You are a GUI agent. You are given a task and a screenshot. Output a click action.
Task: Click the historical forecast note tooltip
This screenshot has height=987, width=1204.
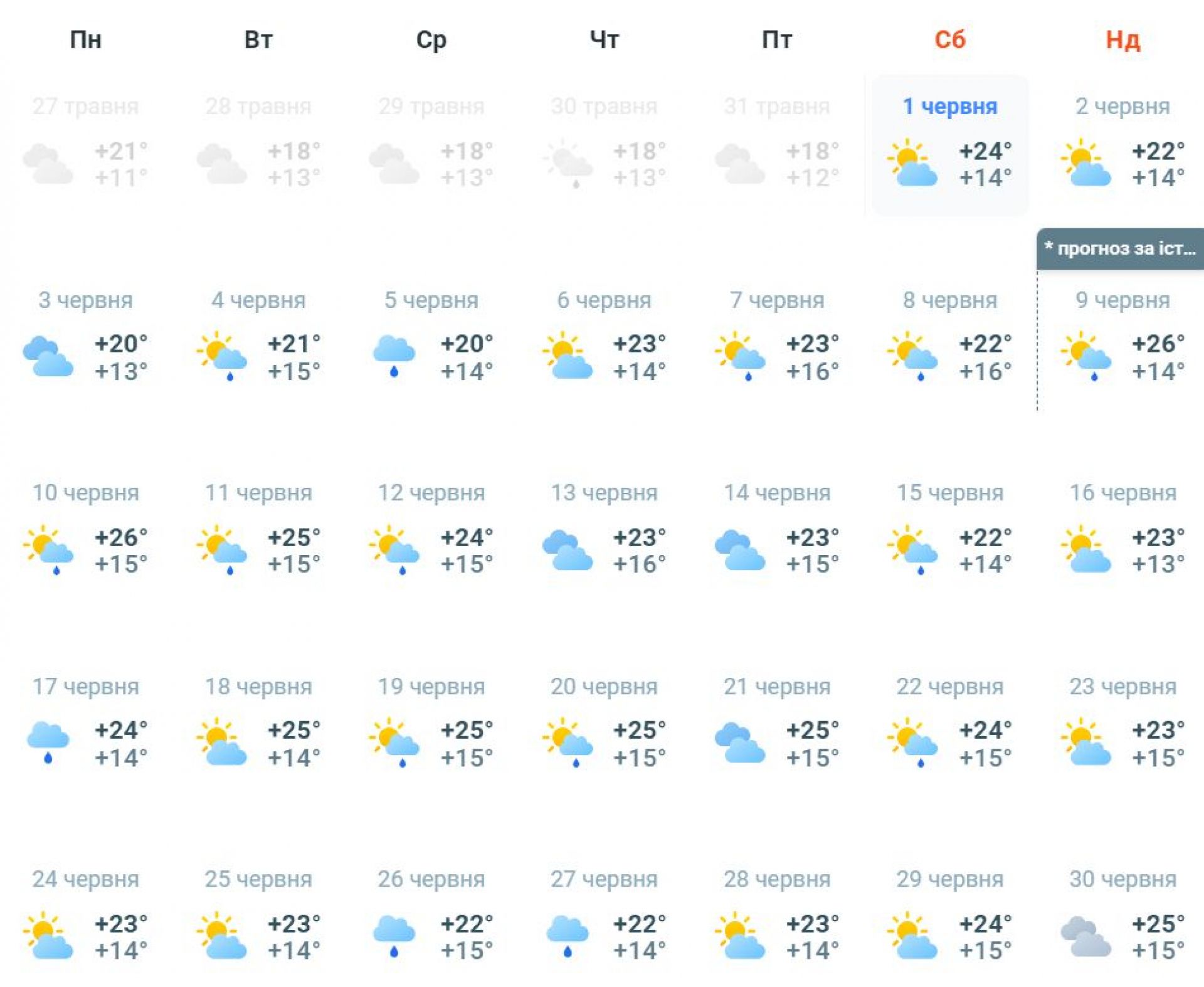click(x=1120, y=249)
